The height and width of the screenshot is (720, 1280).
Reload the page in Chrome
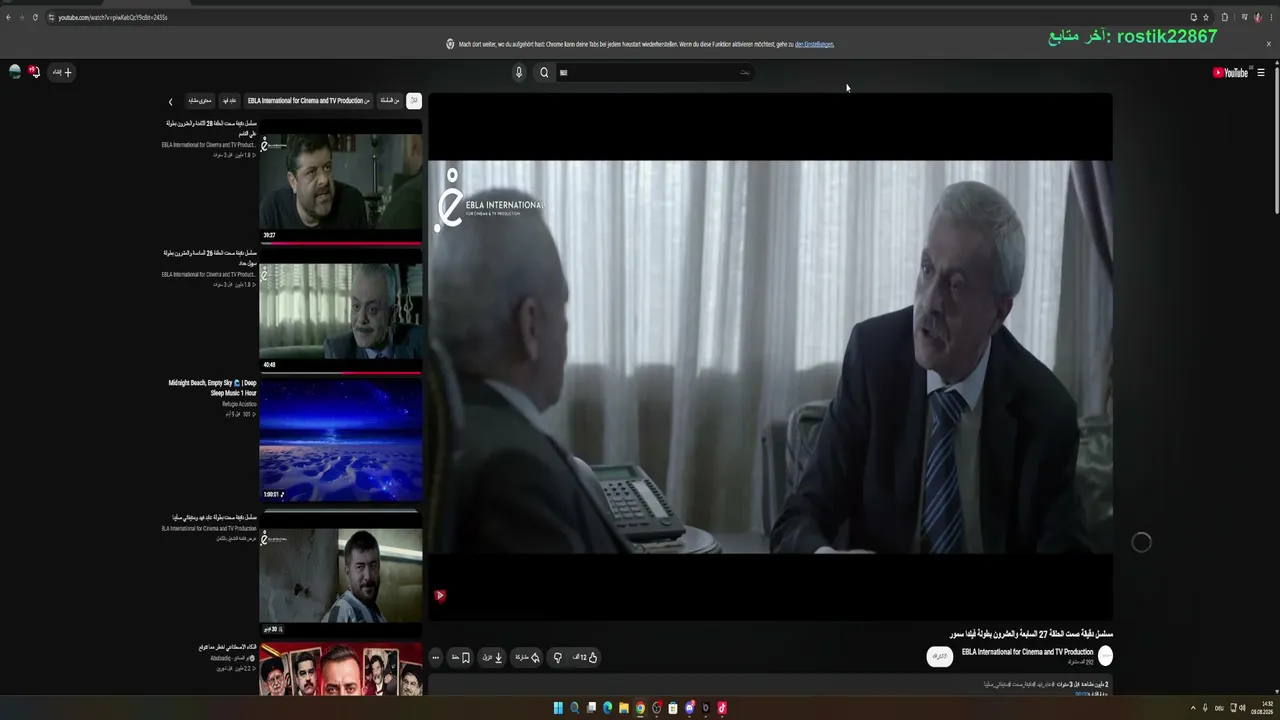pyautogui.click(x=35, y=17)
